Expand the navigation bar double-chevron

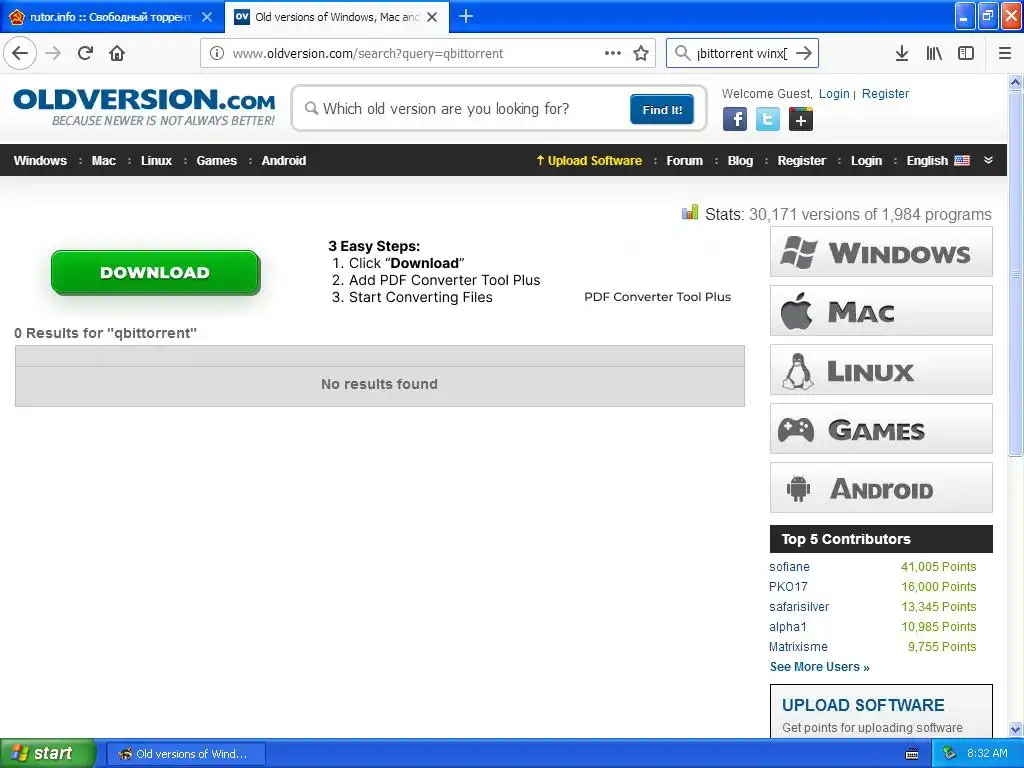click(988, 160)
